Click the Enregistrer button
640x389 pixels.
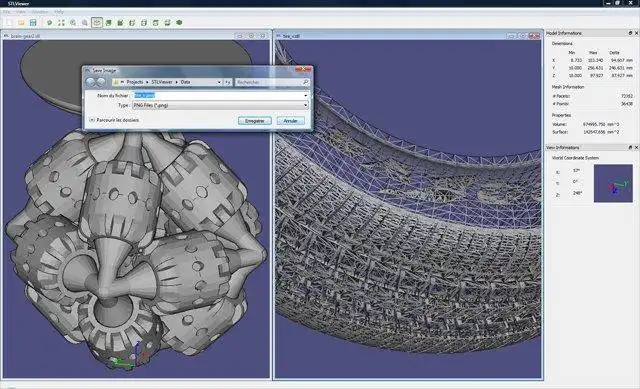(254, 121)
